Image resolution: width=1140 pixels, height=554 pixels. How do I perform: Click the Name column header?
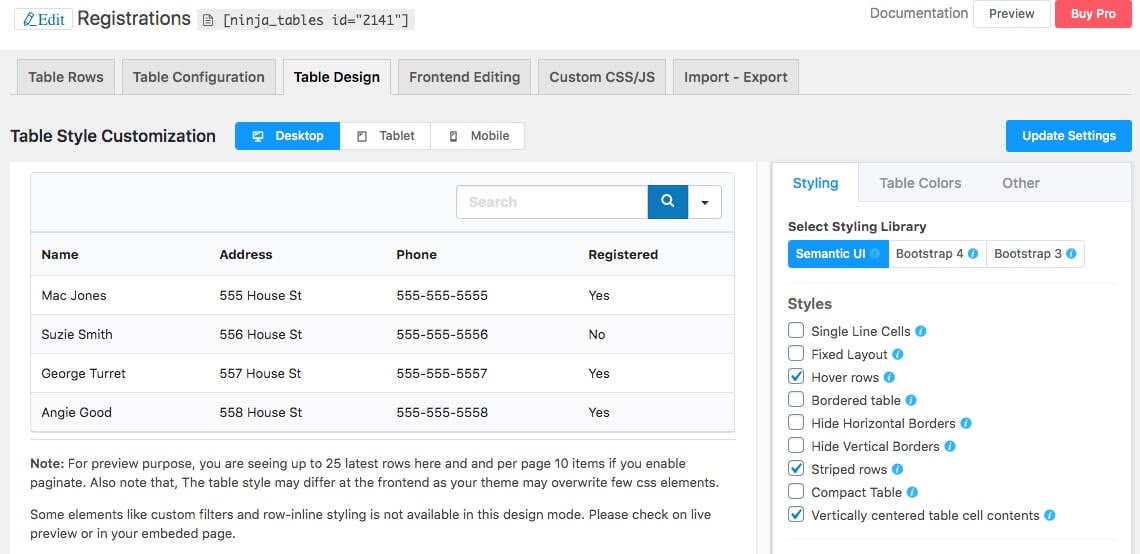(60, 254)
